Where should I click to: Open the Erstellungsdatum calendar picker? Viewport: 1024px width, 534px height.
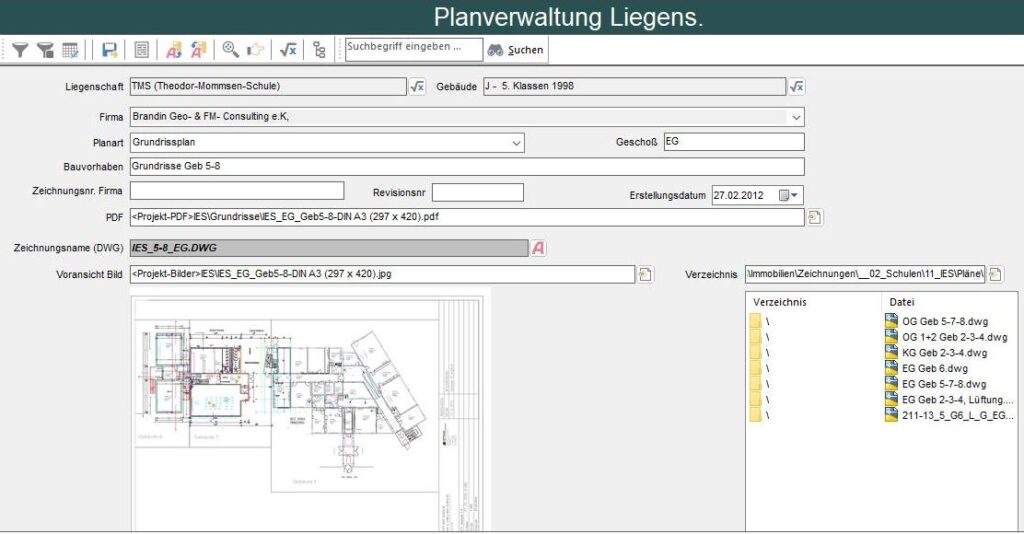coord(789,196)
